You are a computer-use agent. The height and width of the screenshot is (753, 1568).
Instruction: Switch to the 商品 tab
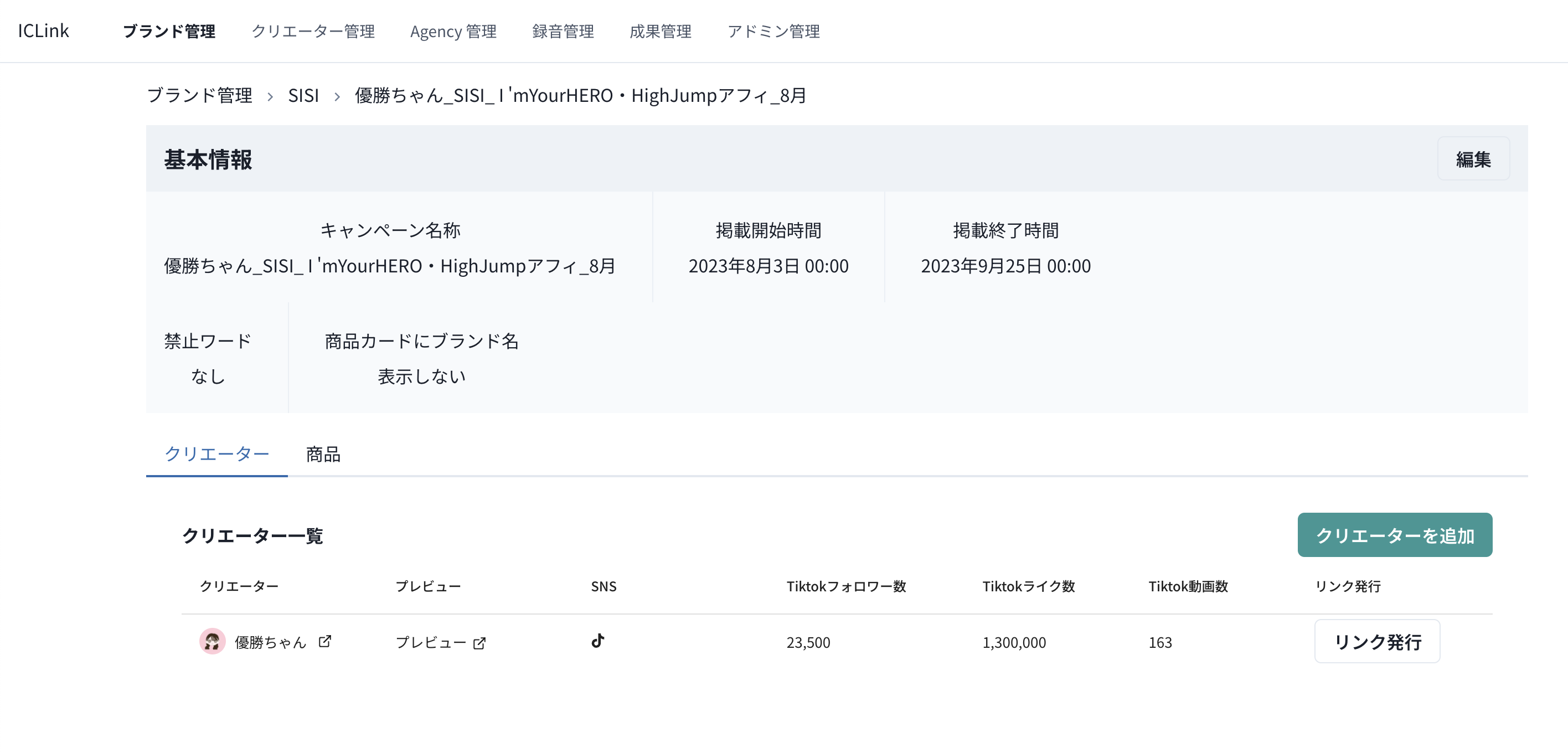tap(323, 454)
